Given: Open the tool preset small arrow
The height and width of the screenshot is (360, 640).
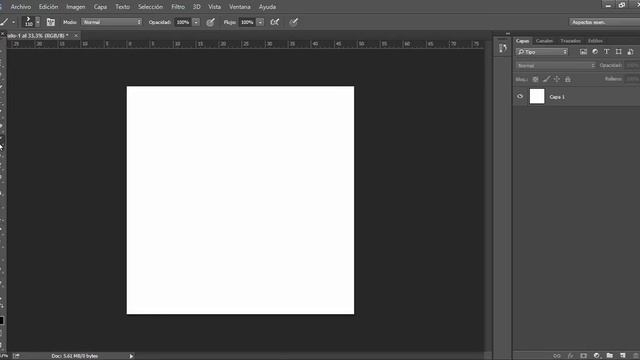Looking at the screenshot, I should 13,22.
